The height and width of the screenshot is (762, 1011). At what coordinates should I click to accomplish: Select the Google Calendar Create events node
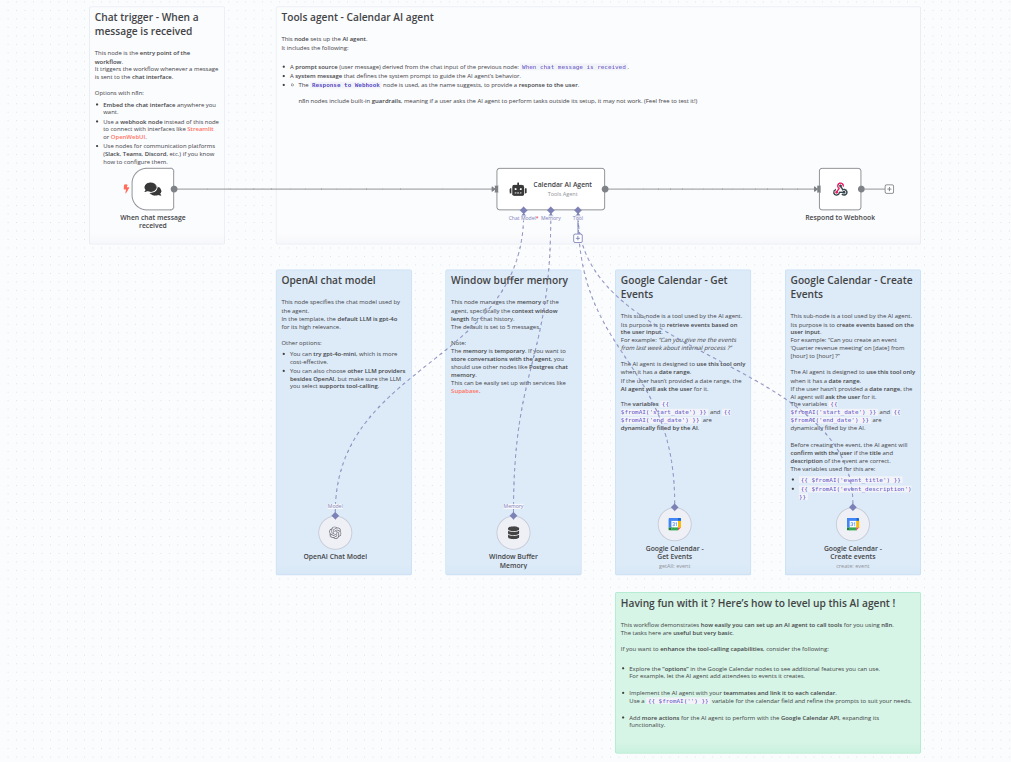pos(852,524)
